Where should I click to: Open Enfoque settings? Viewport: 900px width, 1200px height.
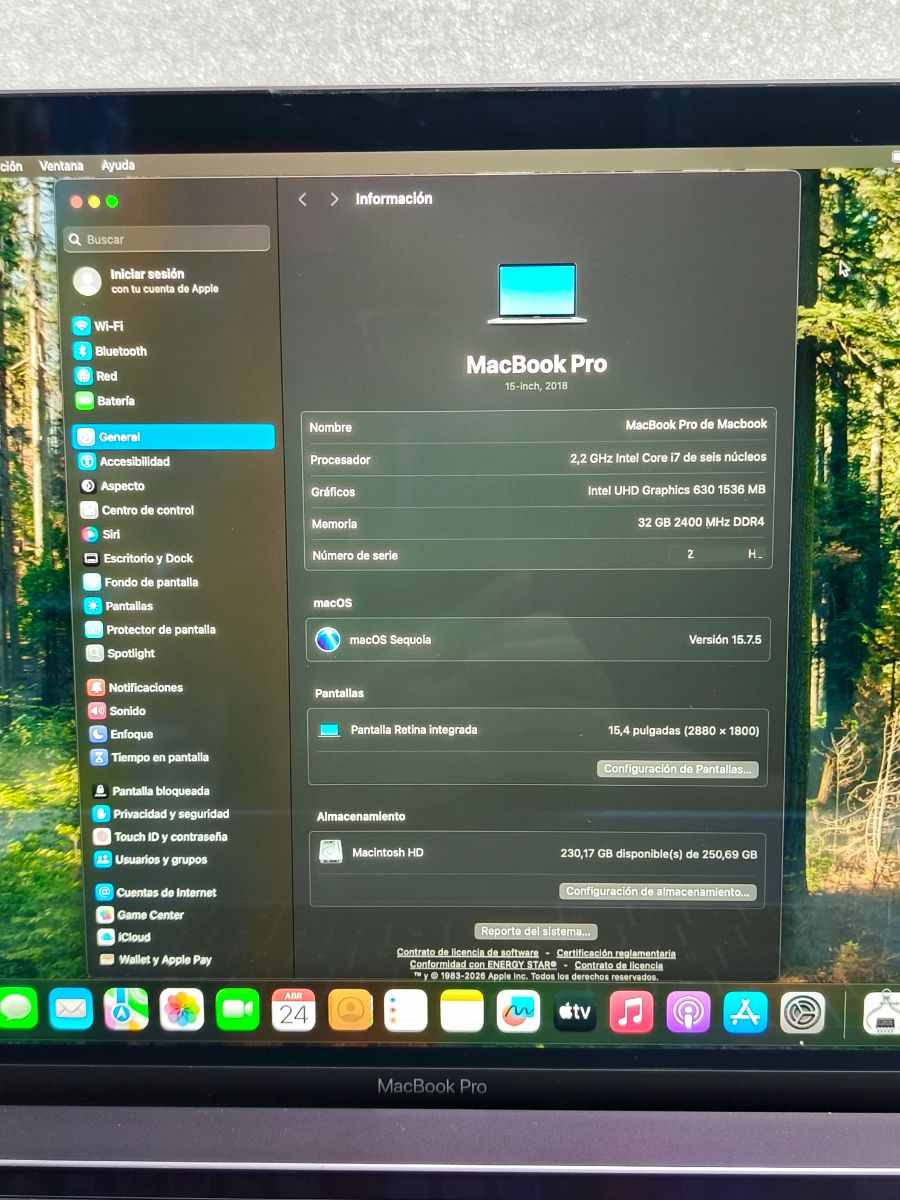(x=121, y=734)
